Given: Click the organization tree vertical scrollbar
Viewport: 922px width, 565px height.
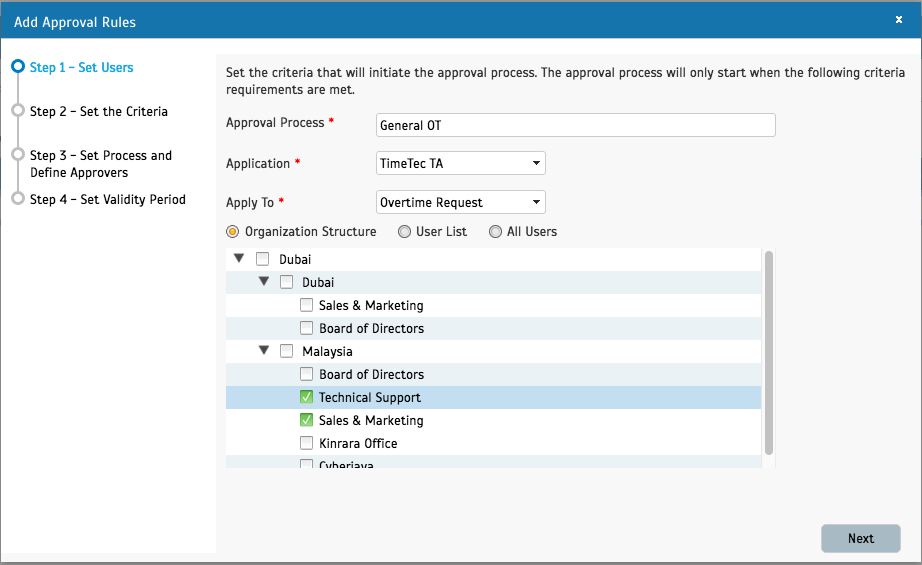Looking at the screenshot, I should 768,352.
